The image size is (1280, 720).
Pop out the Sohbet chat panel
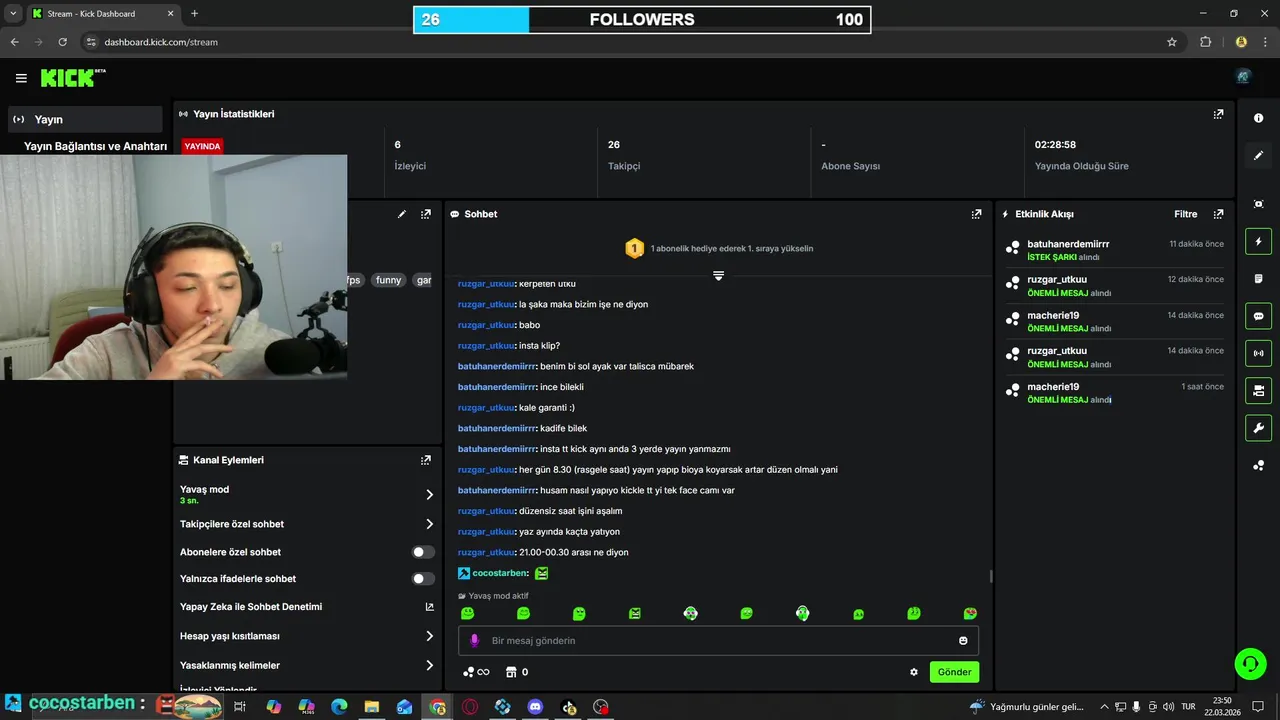976,214
